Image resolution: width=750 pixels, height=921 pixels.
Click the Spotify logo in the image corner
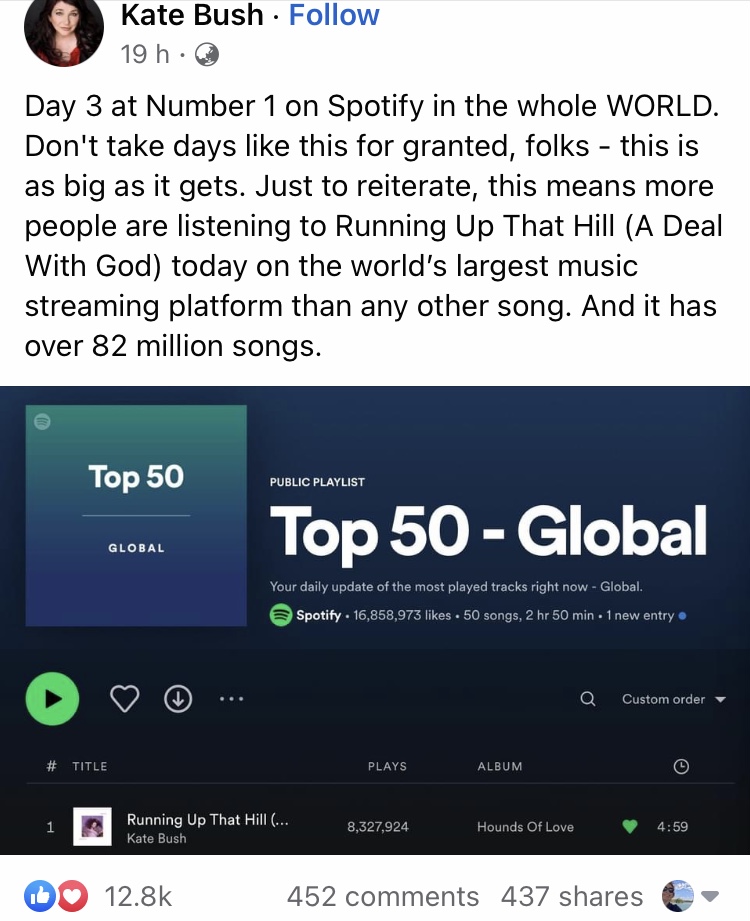pos(42,422)
